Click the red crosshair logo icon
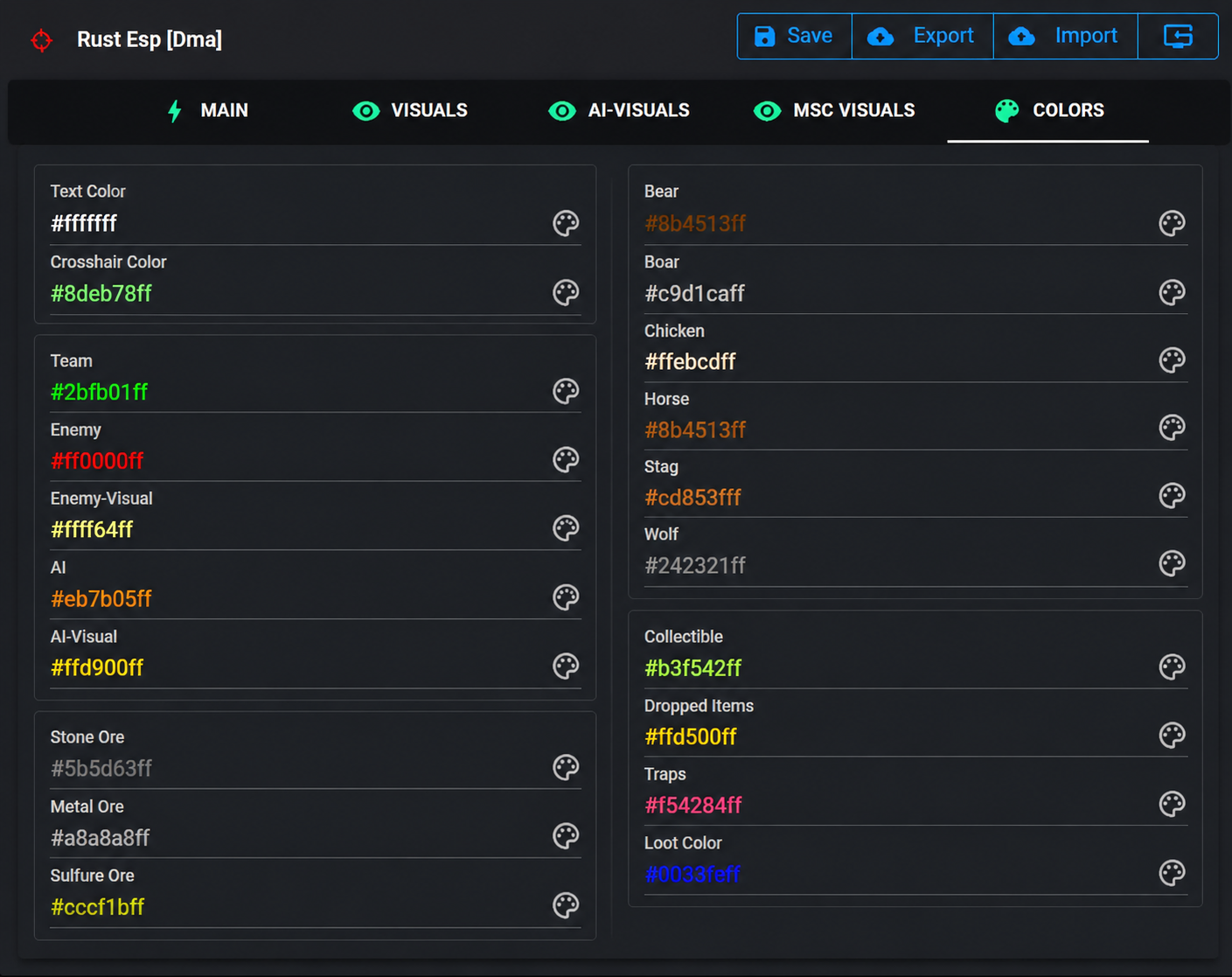 coord(41,40)
